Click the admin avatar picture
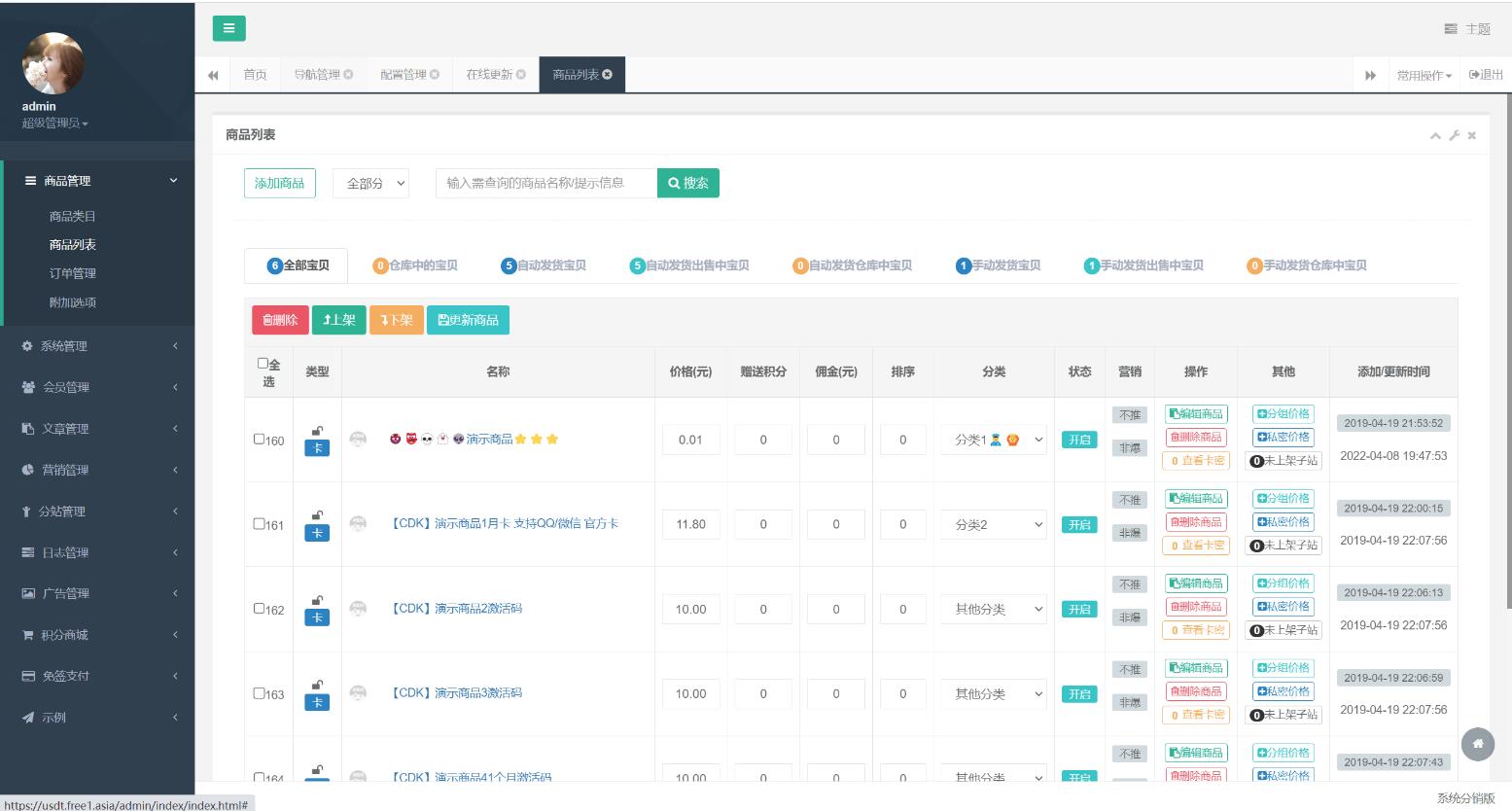 coord(53,63)
